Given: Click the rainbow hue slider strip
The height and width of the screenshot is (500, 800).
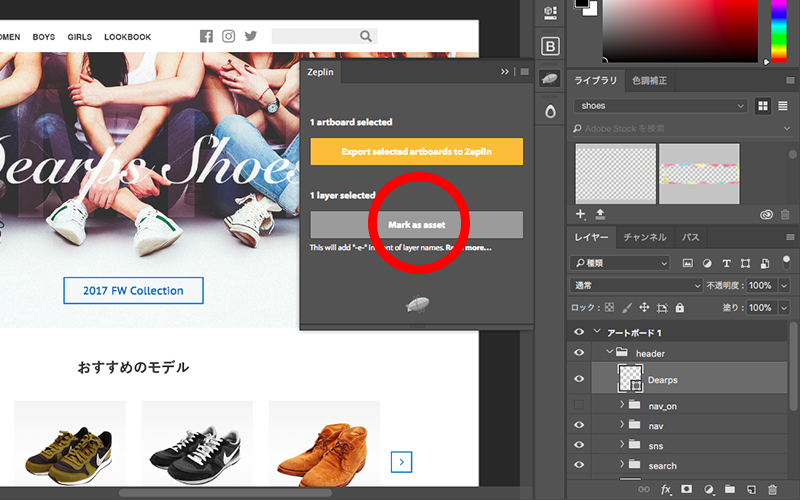Looking at the screenshot, I should 777,30.
